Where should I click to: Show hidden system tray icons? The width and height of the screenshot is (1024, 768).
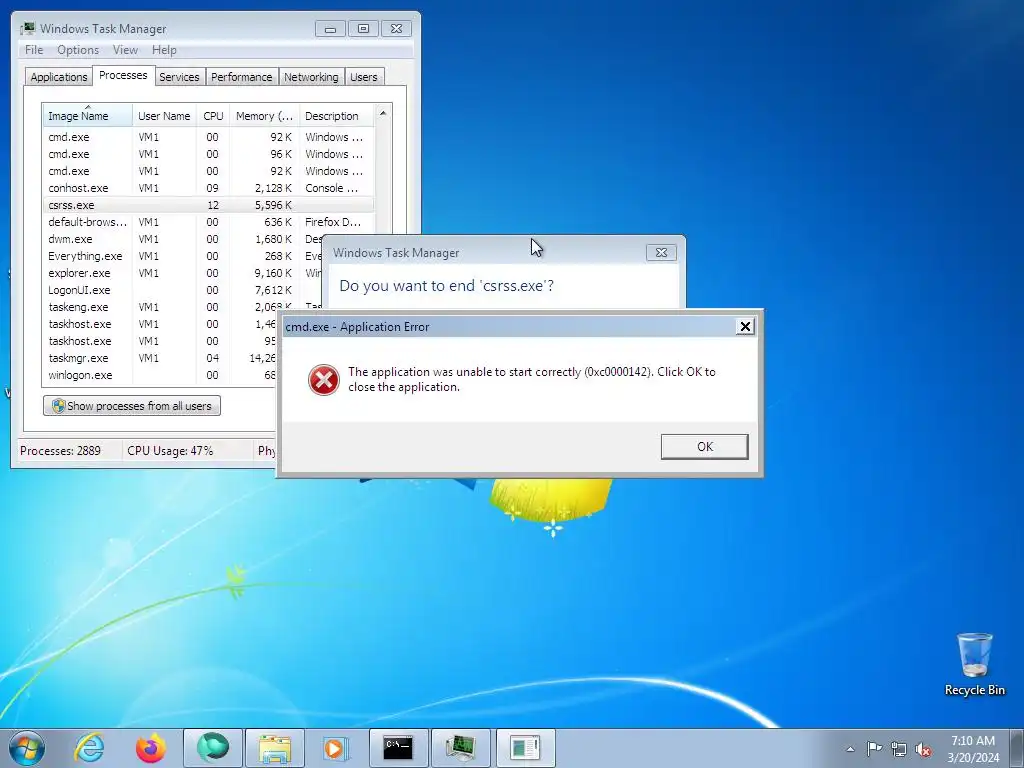850,749
